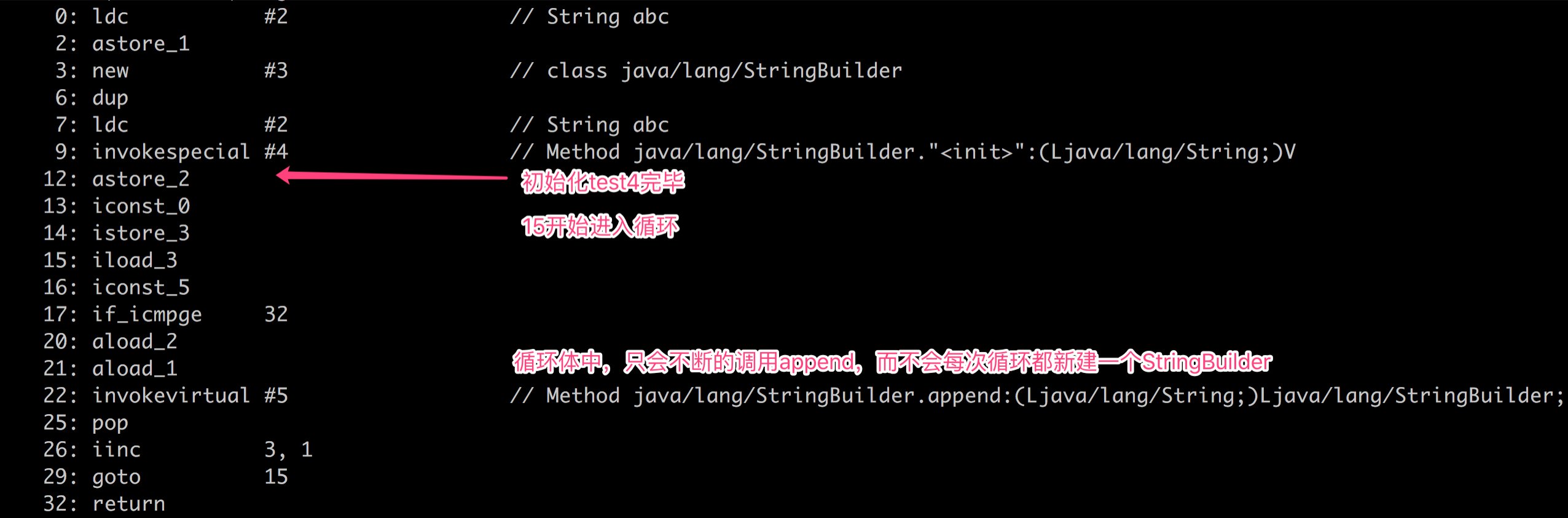Click the 'goto 15' instruction
Viewport: 1568px width, 518px height.
pos(190,477)
